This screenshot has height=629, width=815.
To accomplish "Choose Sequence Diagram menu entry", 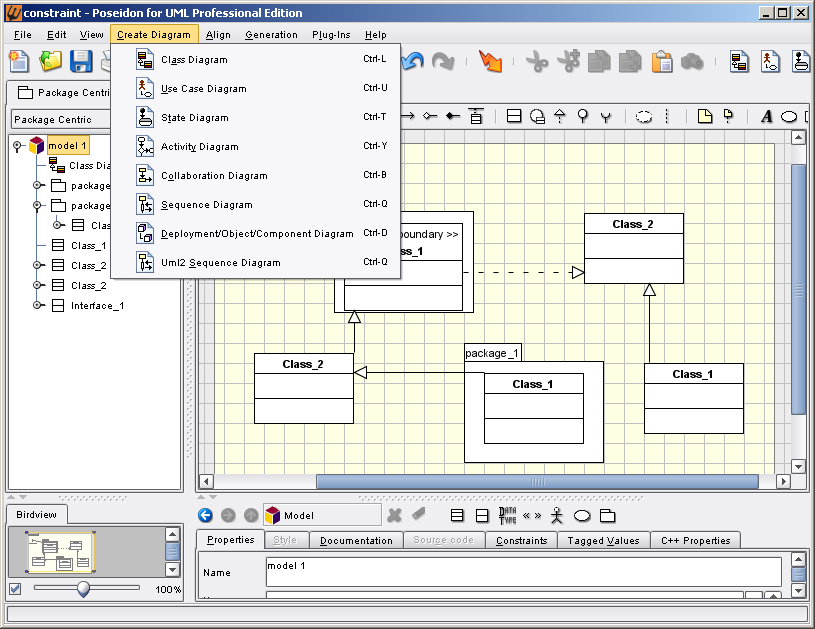I will tap(256, 205).
